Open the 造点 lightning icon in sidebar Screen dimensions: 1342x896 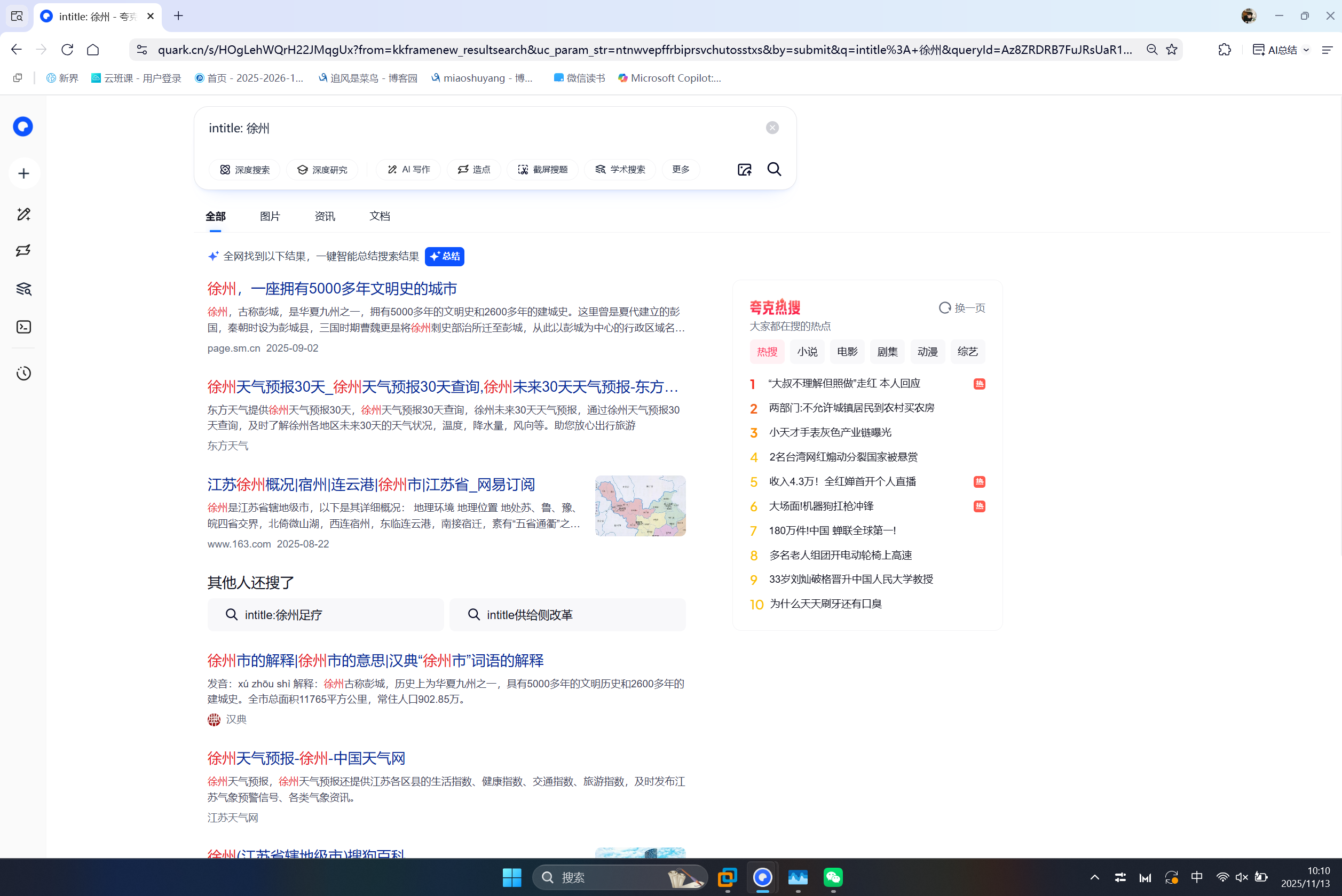coord(23,250)
